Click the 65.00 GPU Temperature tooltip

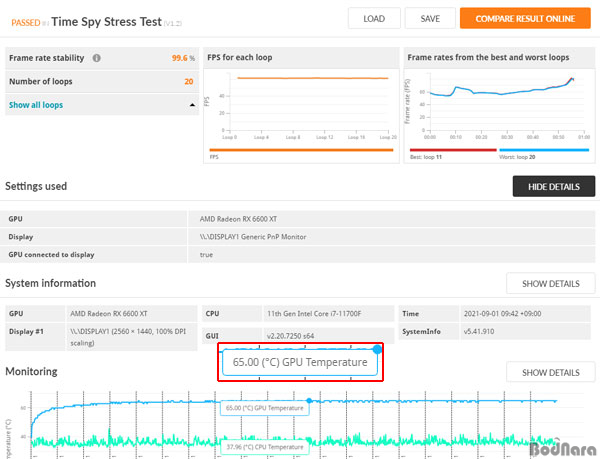tap(299, 362)
